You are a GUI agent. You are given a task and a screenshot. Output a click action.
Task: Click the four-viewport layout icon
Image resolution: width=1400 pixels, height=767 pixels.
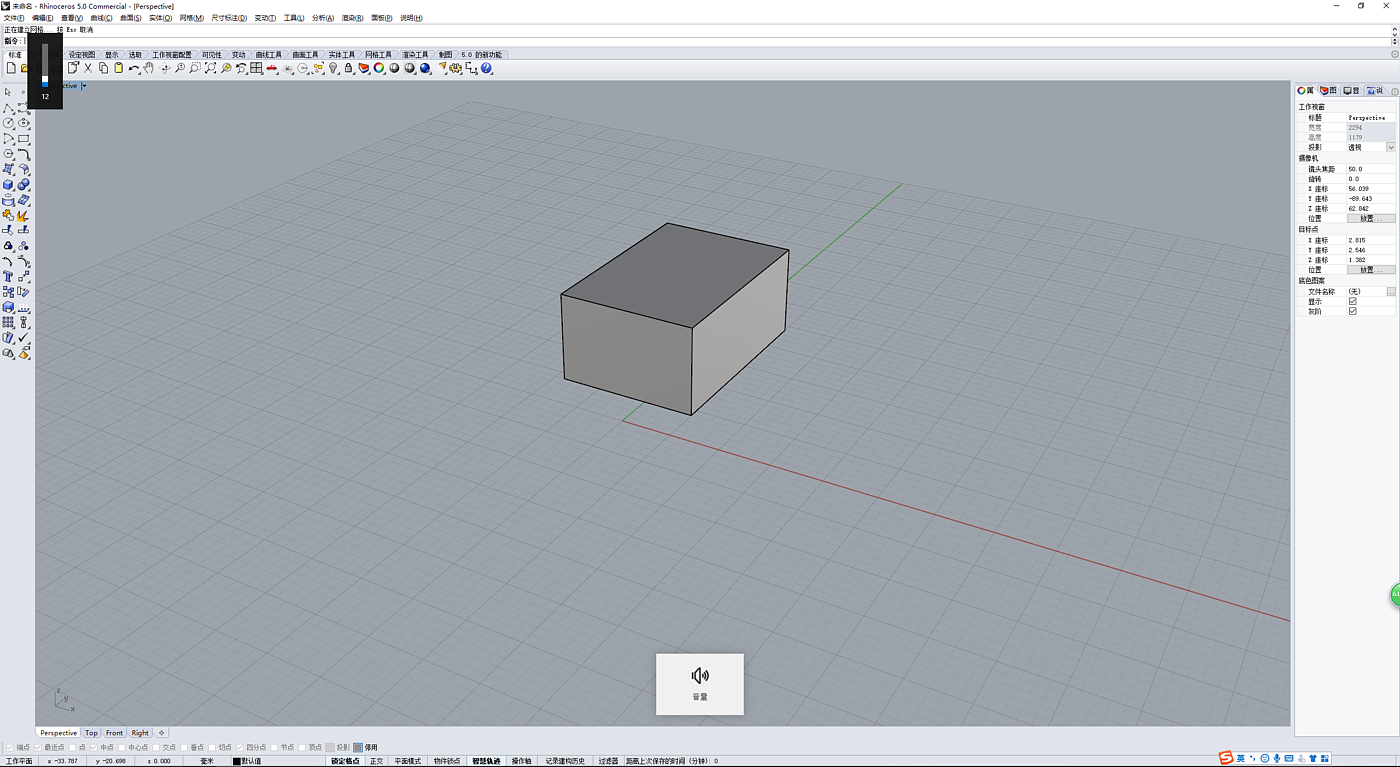click(257, 68)
